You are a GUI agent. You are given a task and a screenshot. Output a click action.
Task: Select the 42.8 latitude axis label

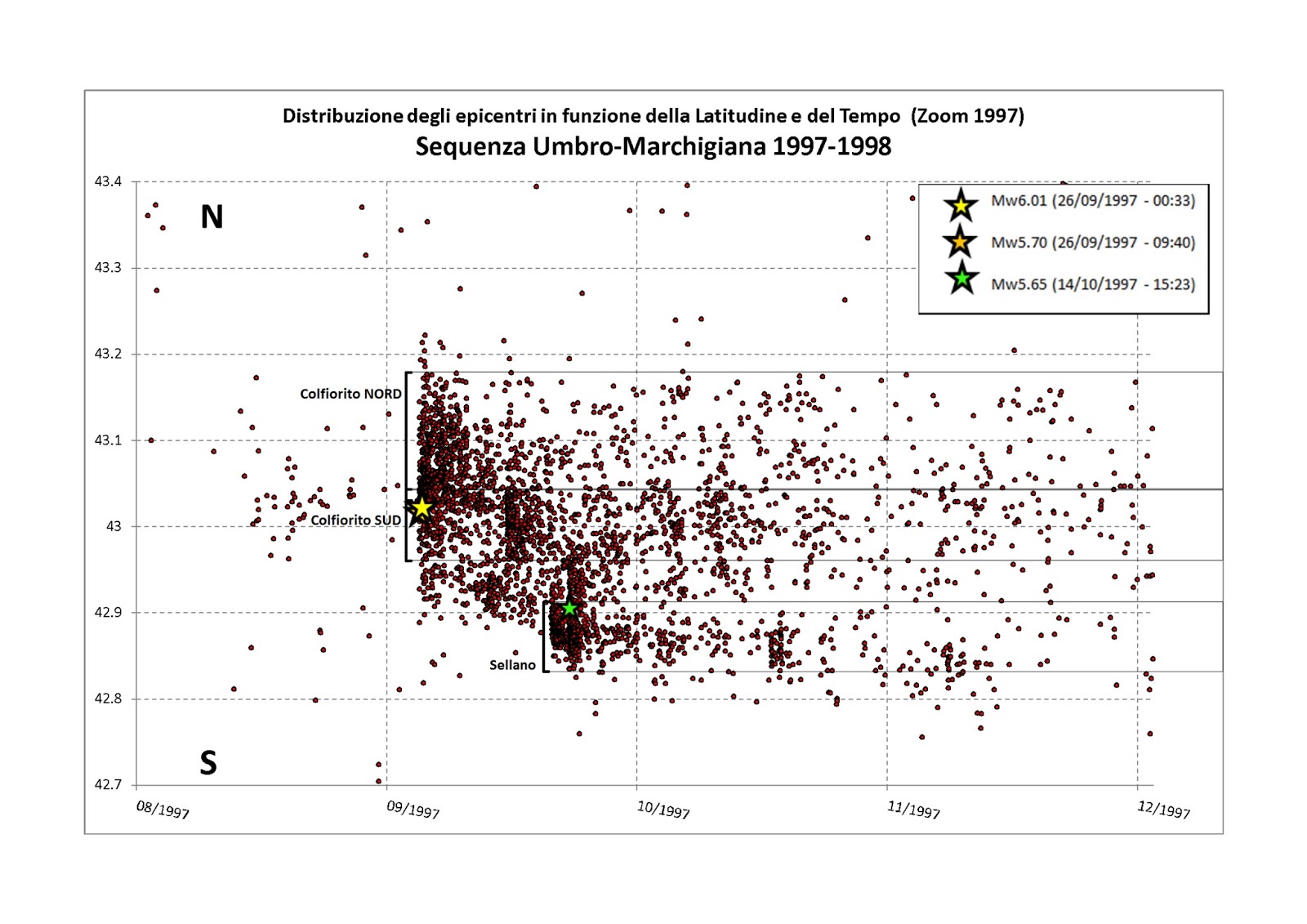(109, 699)
